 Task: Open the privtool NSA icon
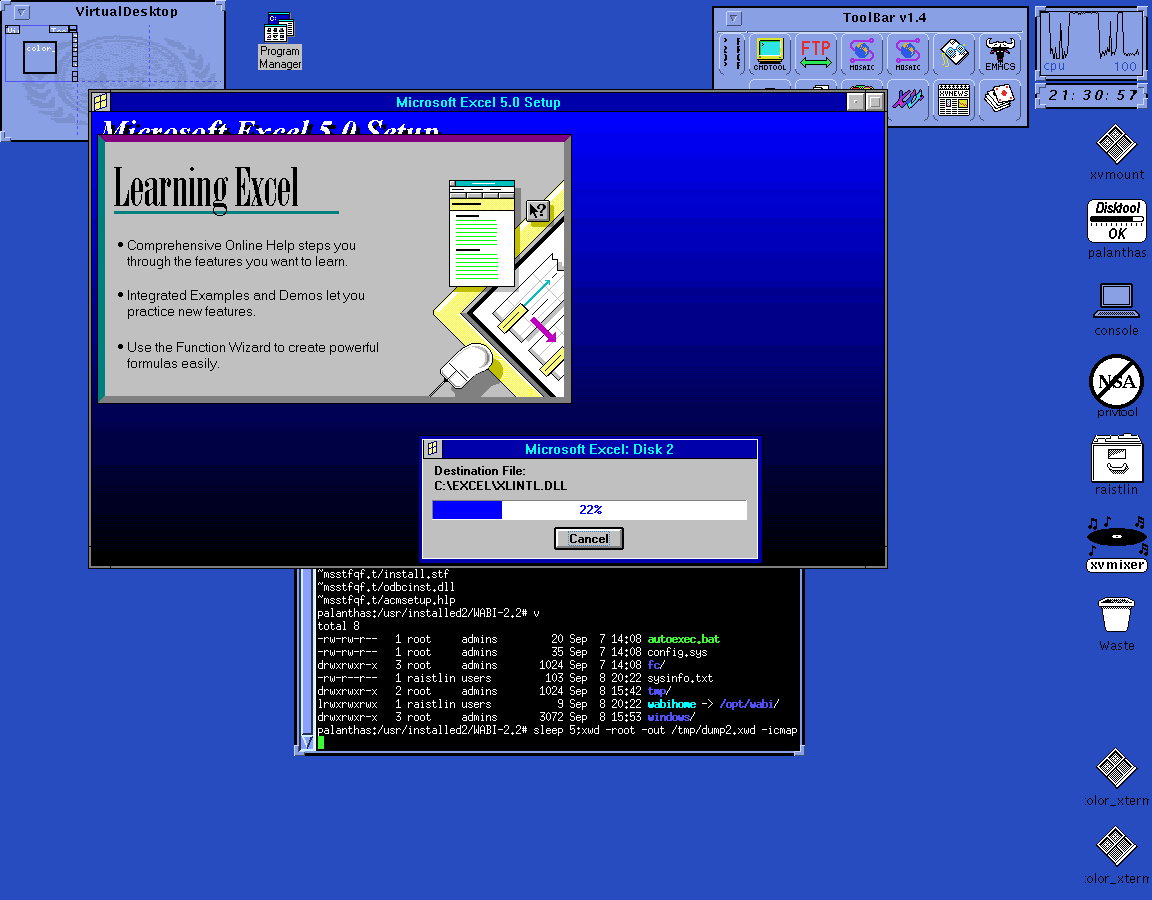(x=1117, y=386)
